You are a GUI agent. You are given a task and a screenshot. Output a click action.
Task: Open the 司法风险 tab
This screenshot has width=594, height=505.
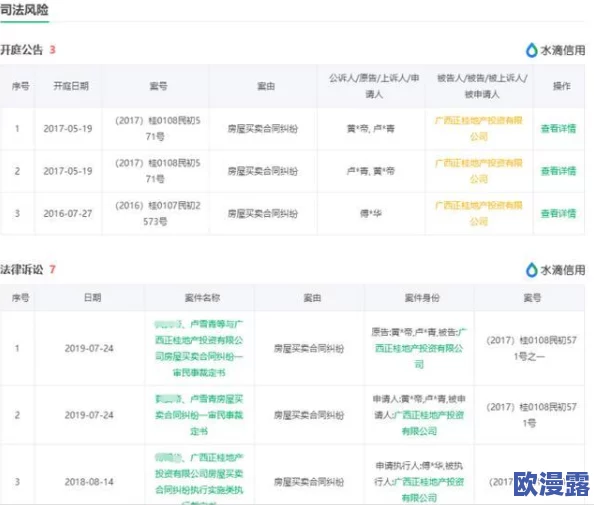(24, 10)
